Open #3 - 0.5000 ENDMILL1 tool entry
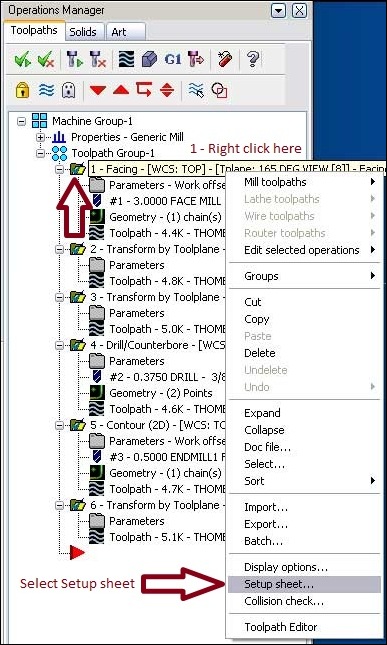This screenshot has height=645, width=387. coord(167,457)
